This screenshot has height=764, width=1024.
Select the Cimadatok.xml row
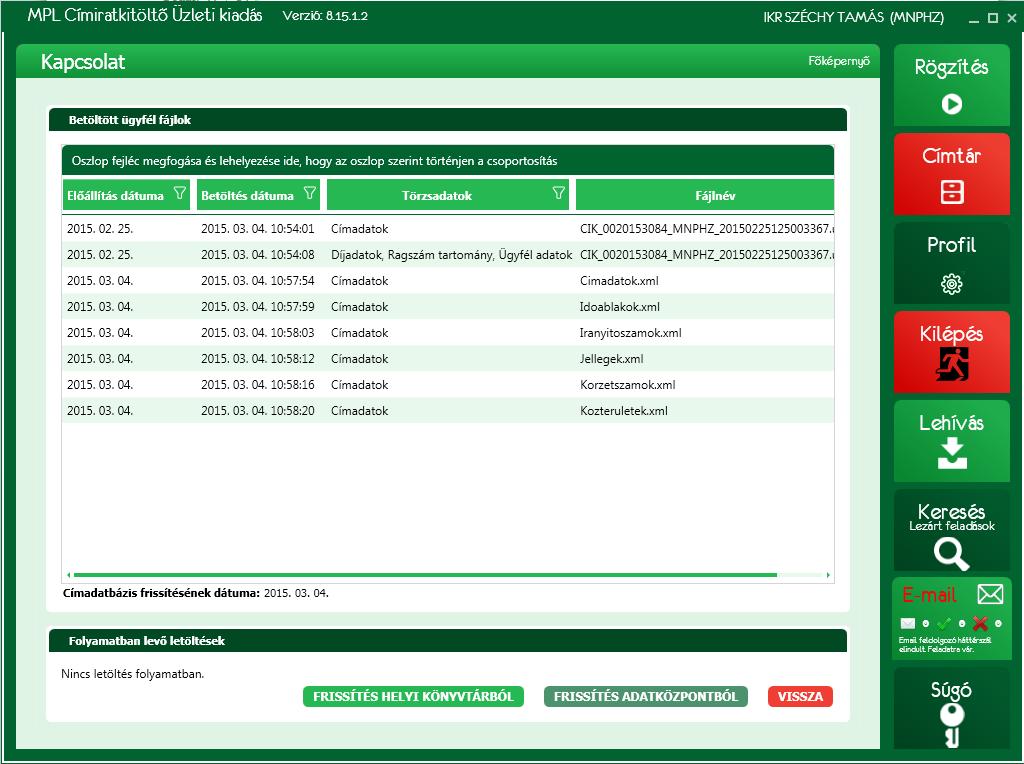click(x=448, y=281)
